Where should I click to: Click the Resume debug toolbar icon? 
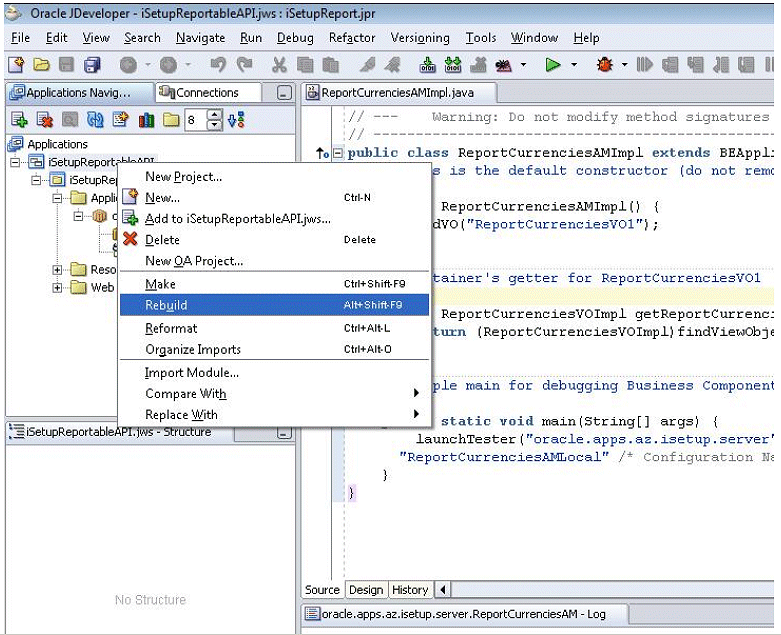(645, 65)
